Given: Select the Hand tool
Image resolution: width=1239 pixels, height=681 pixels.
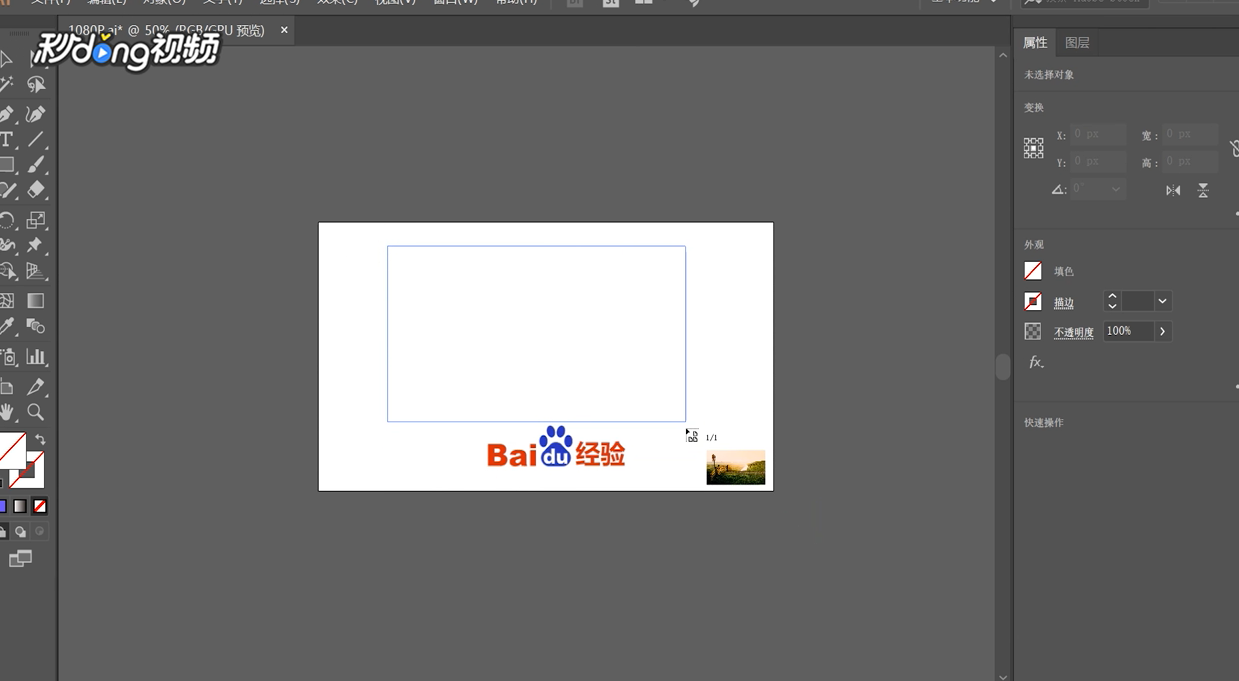Looking at the screenshot, I should (x=7, y=412).
